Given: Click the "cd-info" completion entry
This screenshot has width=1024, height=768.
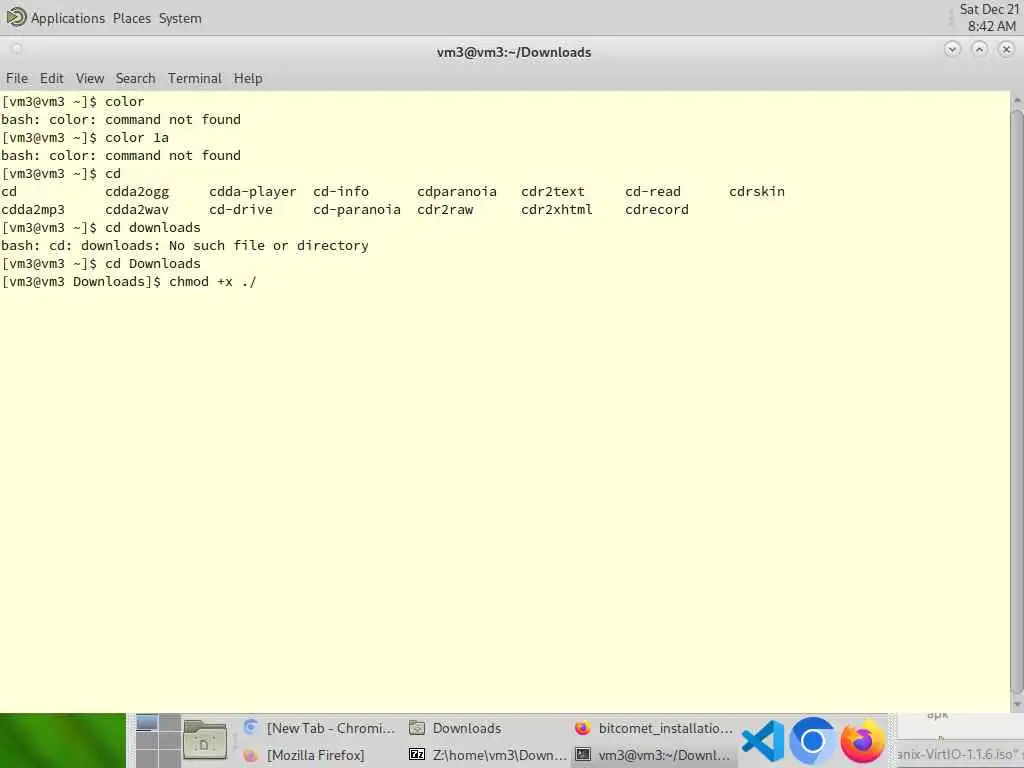Looking at the screenshot, I should 341,192.
